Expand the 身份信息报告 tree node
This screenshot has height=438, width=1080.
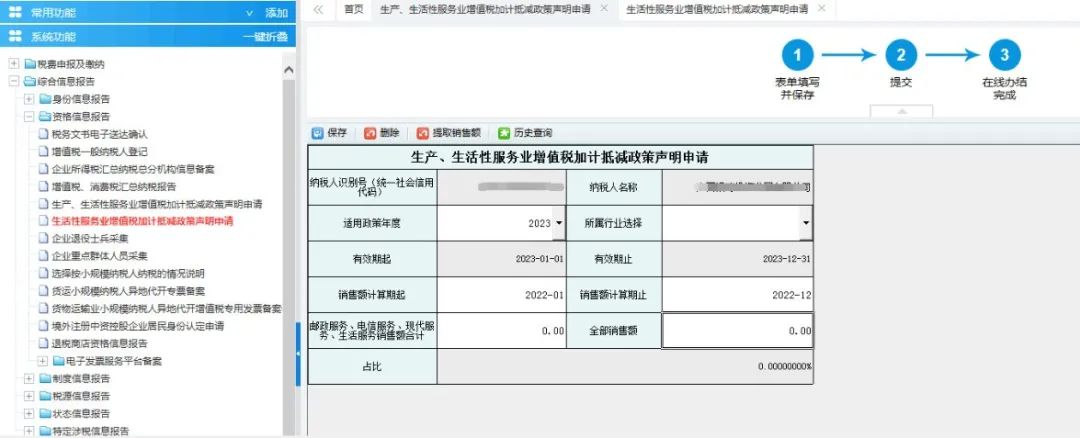[x=29, y=99]
